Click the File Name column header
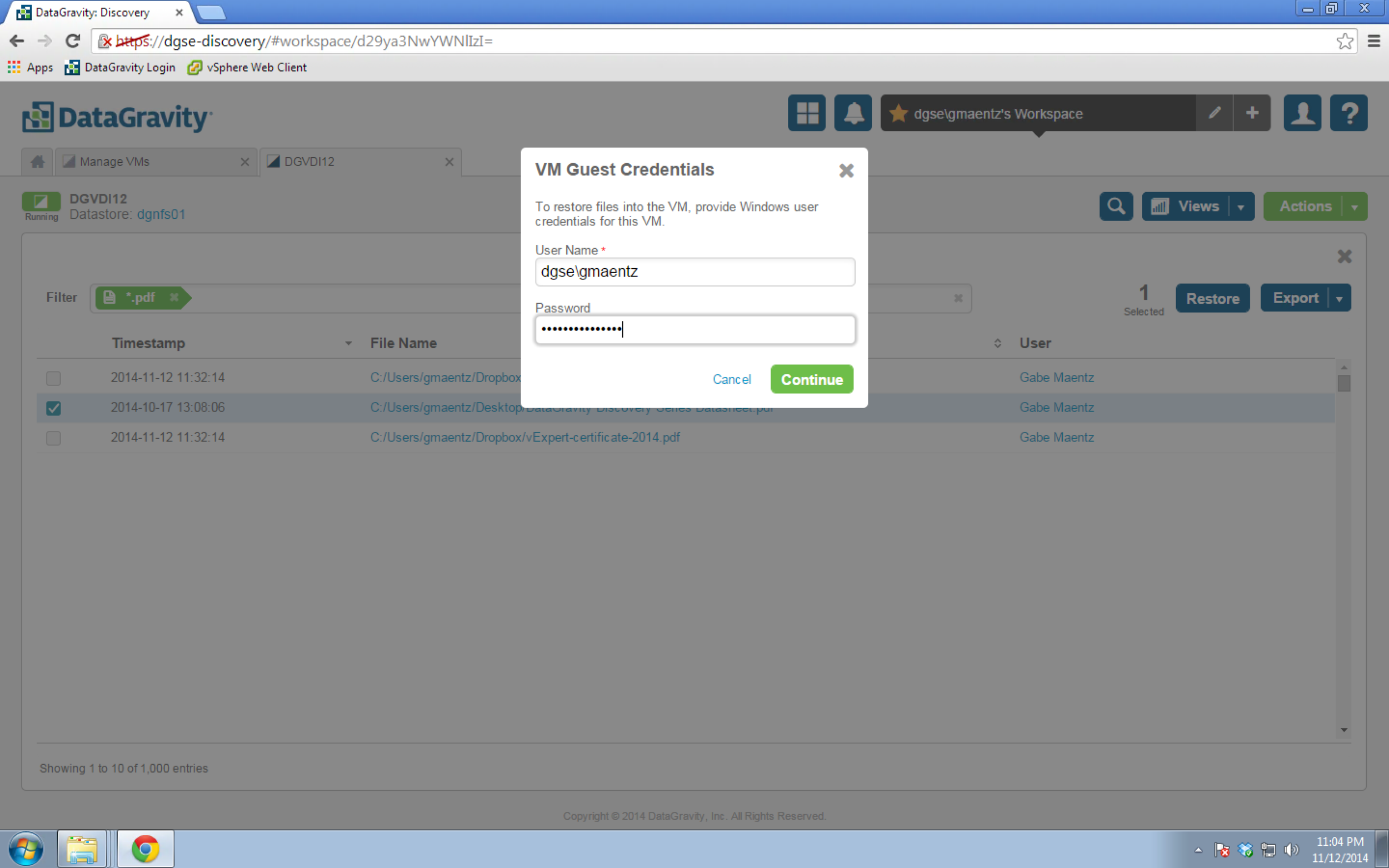Image resolution: width=1389 pixels, height=868 pixels. point(404,343)
